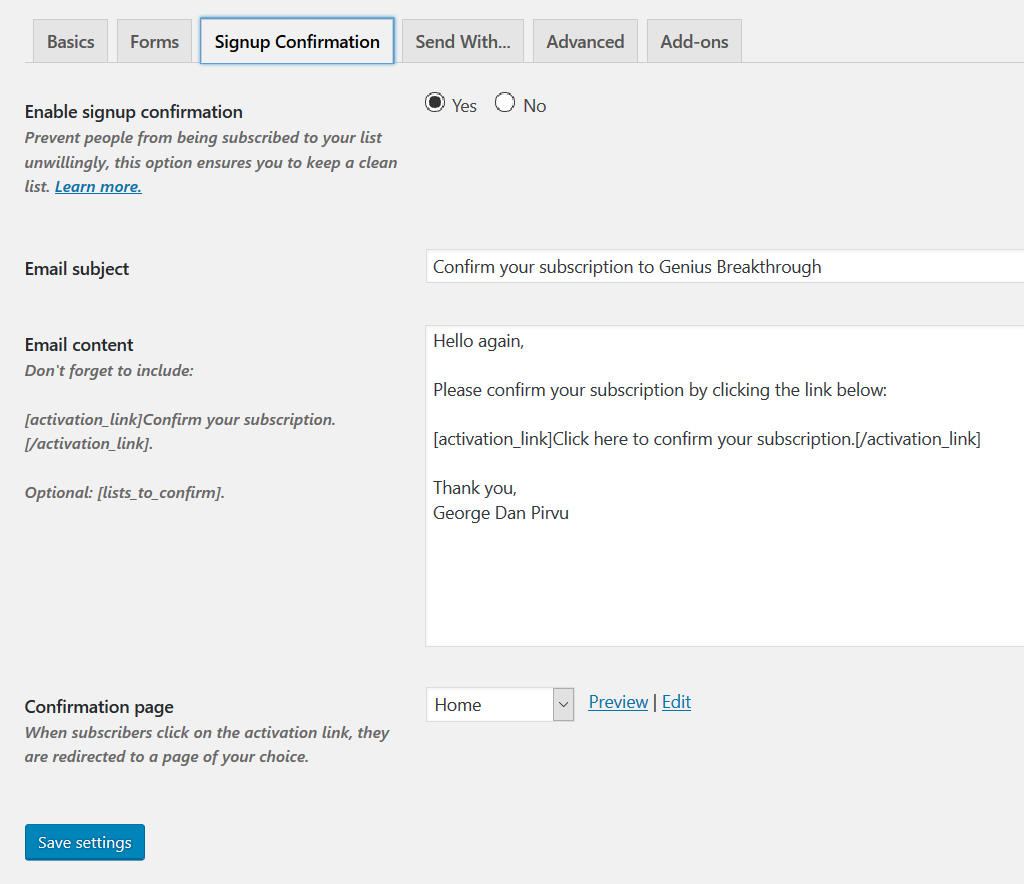The width and height of the screenshot is (1024, 884).
Task: Select Yes for enable signup confirmation
Action: (435, 103)
